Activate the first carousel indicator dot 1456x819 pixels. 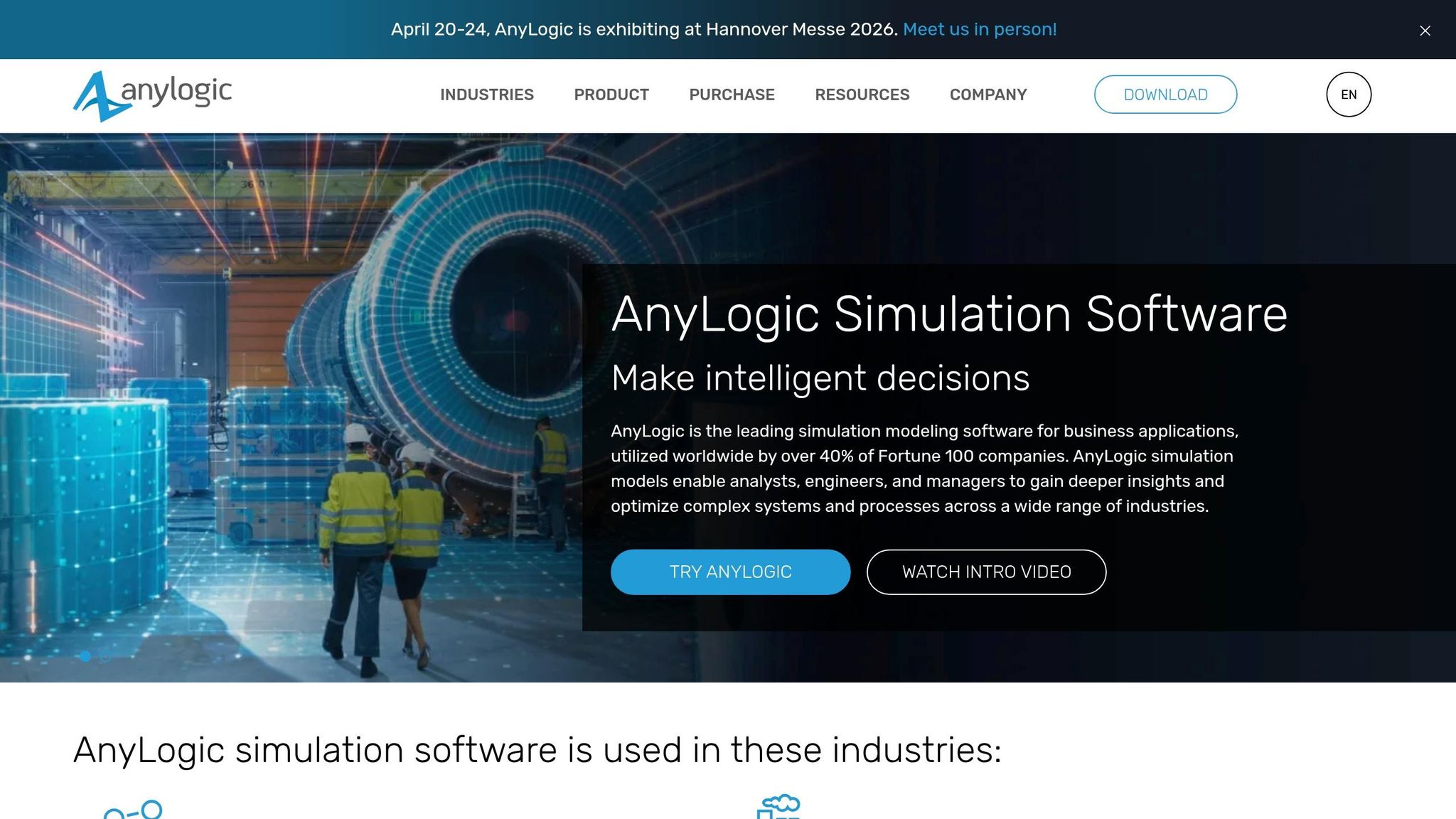tap(85, 657)
